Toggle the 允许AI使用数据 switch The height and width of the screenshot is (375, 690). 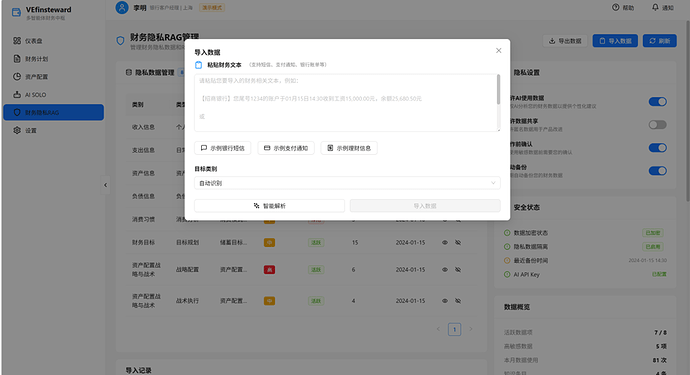(x=657, y=102)
